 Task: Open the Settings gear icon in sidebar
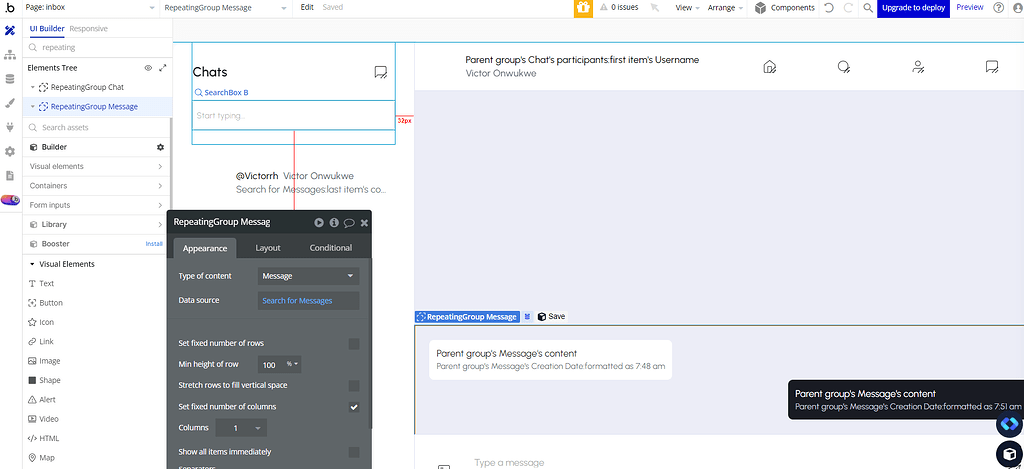(x=10, y=152)
